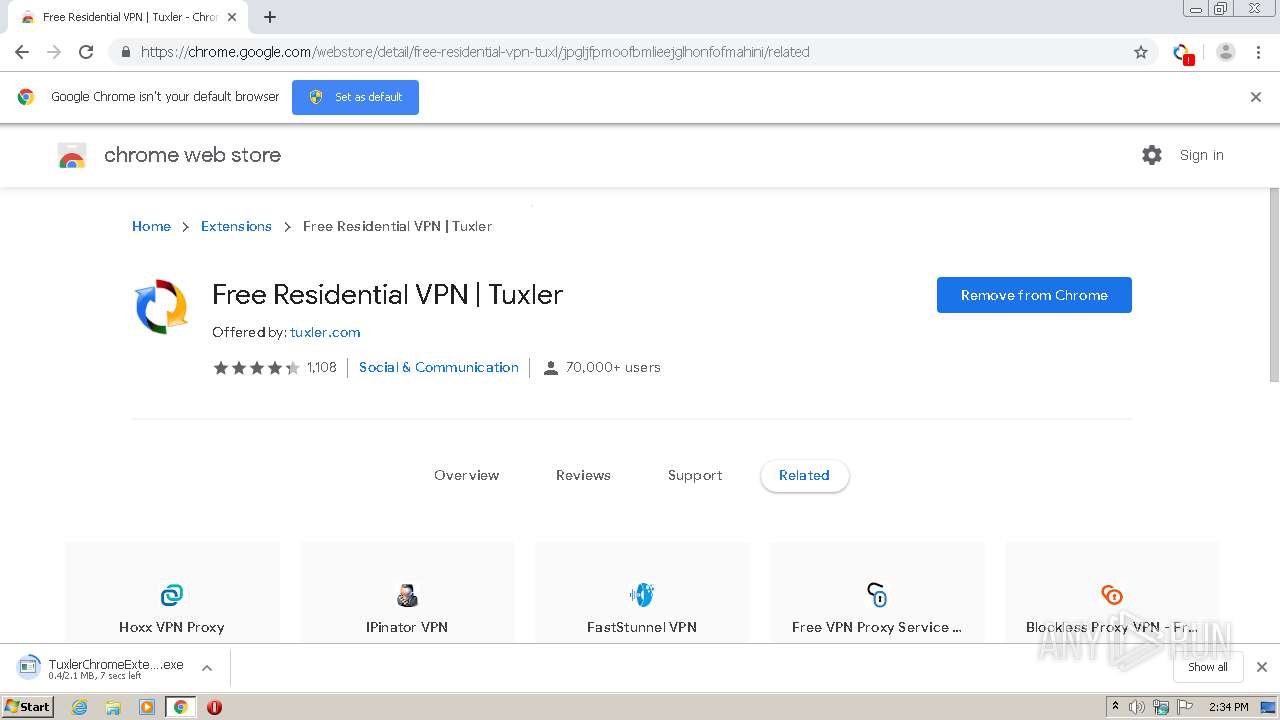The image size is (1280, 720).
Task: Open the media player taskbar icon
Action: [x=147, y=707]
